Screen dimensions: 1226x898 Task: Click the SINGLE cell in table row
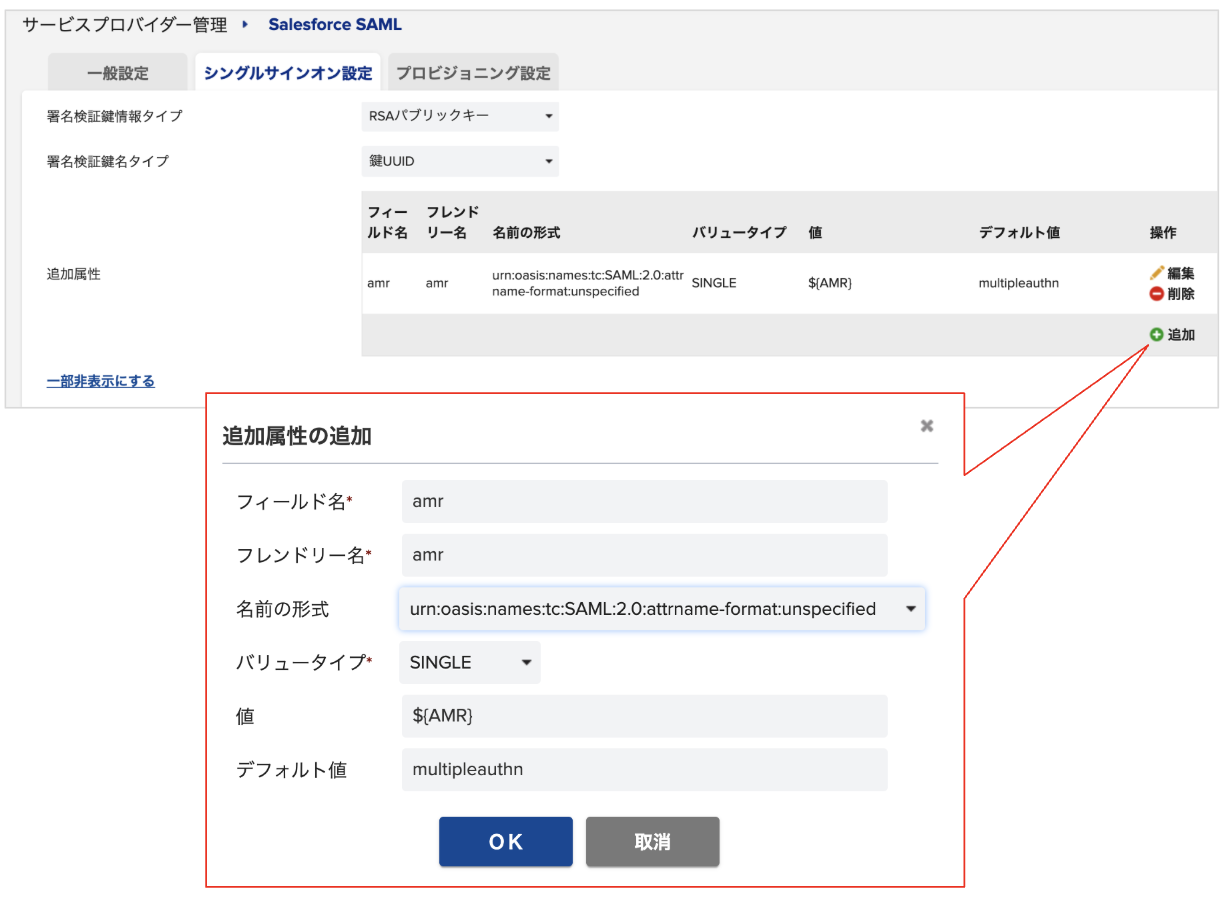(714, 283)
